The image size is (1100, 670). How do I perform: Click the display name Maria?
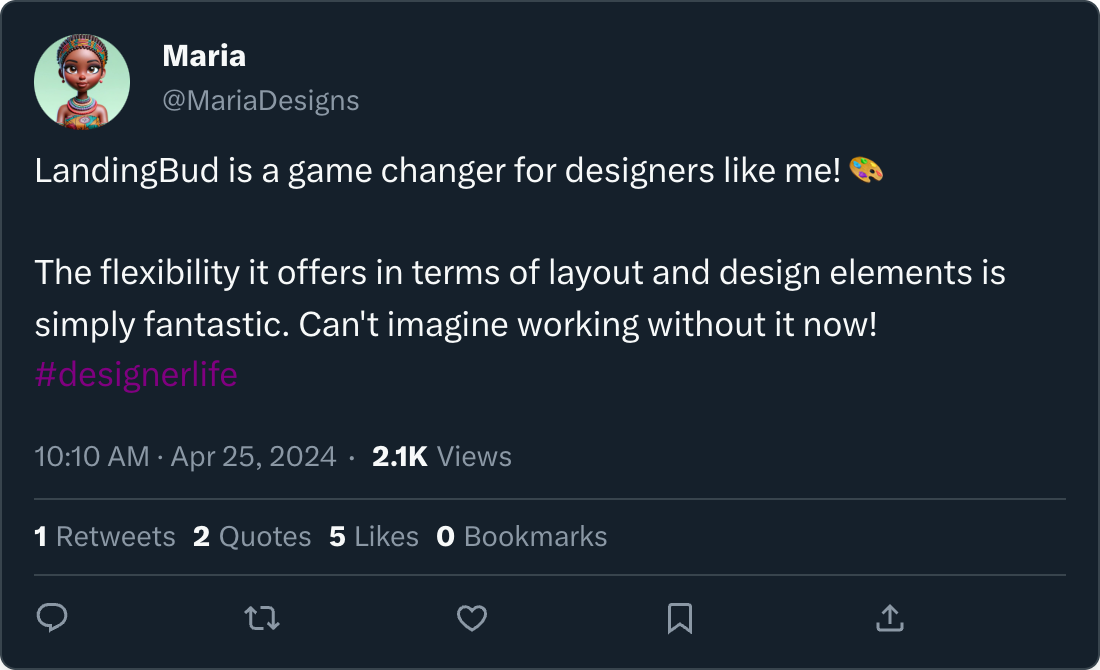coord(204,56)
